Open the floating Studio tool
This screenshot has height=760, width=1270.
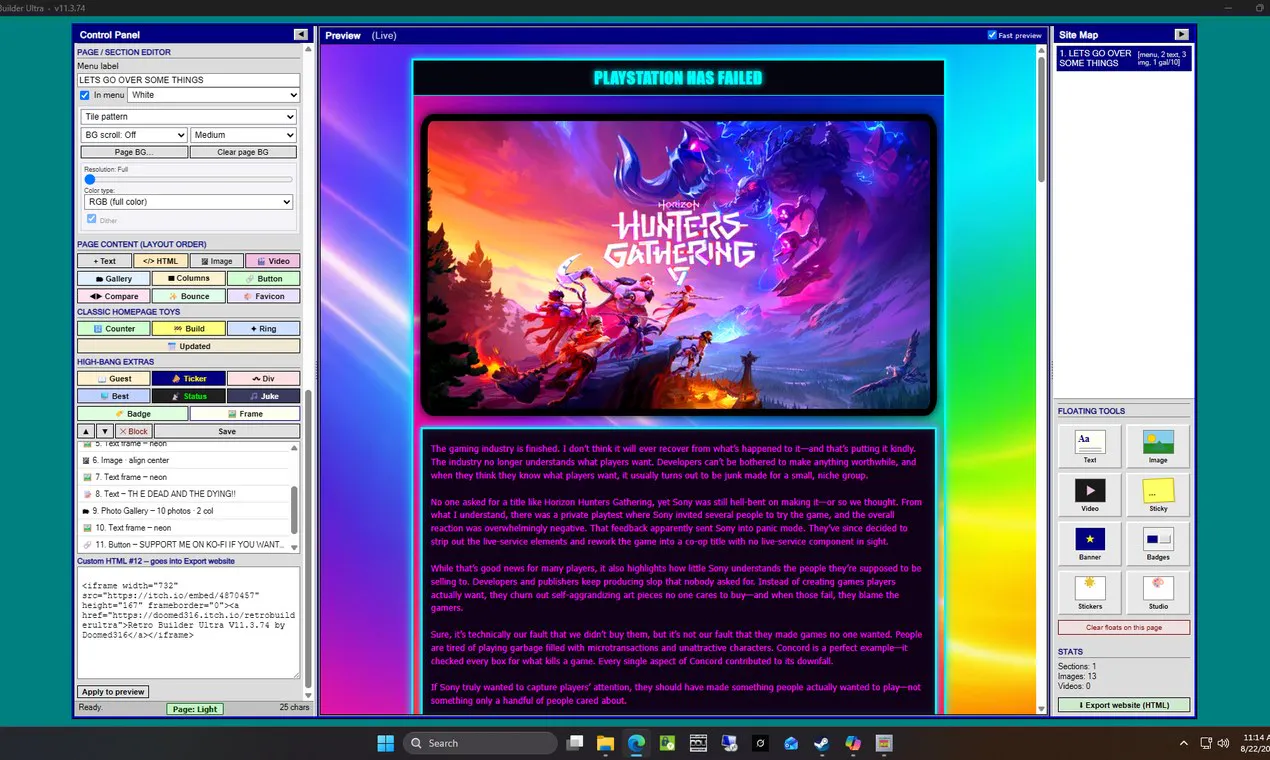click(1158, 592)
